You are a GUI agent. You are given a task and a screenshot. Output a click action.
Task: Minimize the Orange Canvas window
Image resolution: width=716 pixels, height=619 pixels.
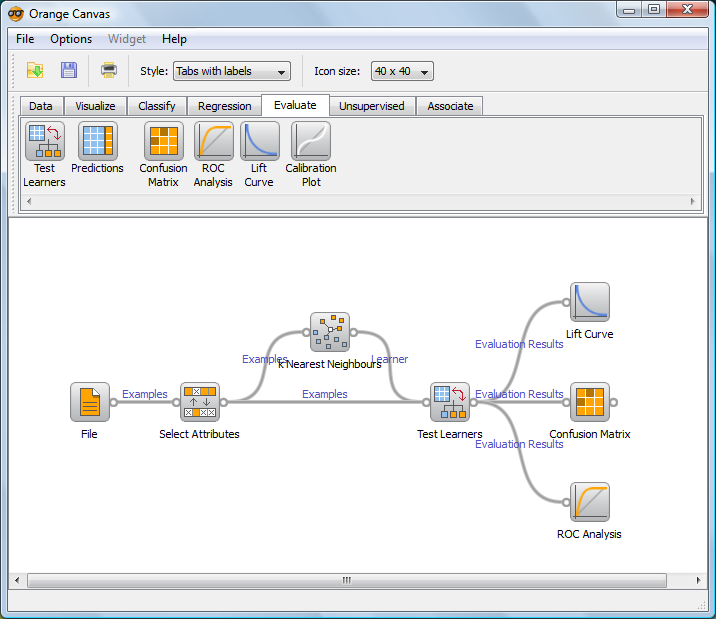629,10
